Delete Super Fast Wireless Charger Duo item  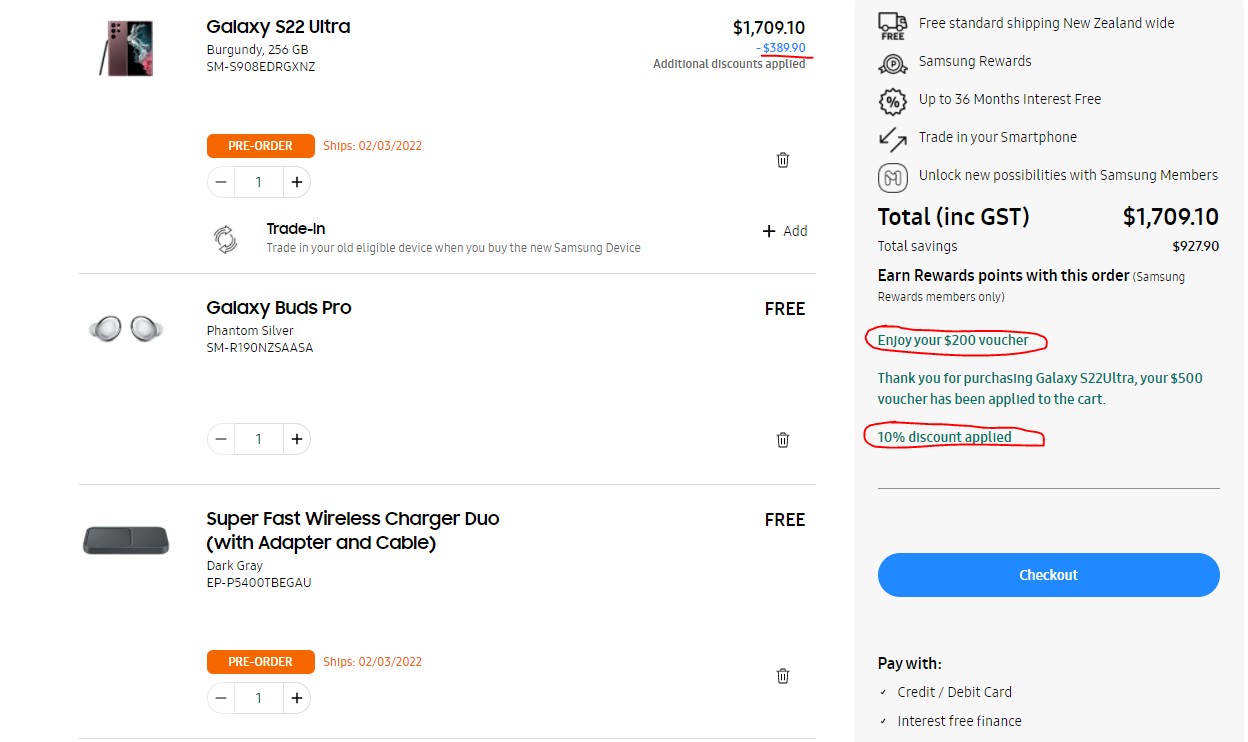click(x=783, y=676)
